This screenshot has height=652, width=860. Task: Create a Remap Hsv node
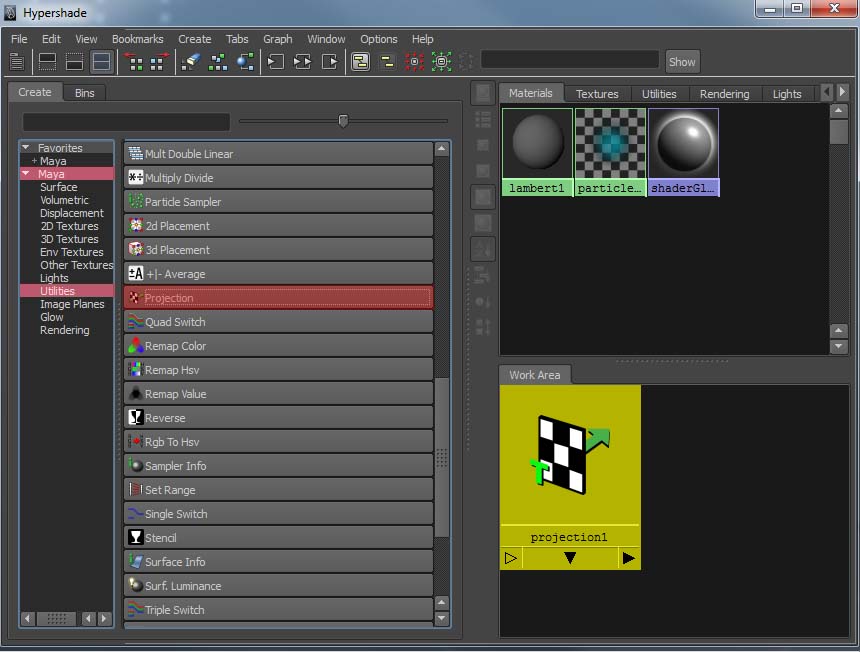(x=279, y=370)
